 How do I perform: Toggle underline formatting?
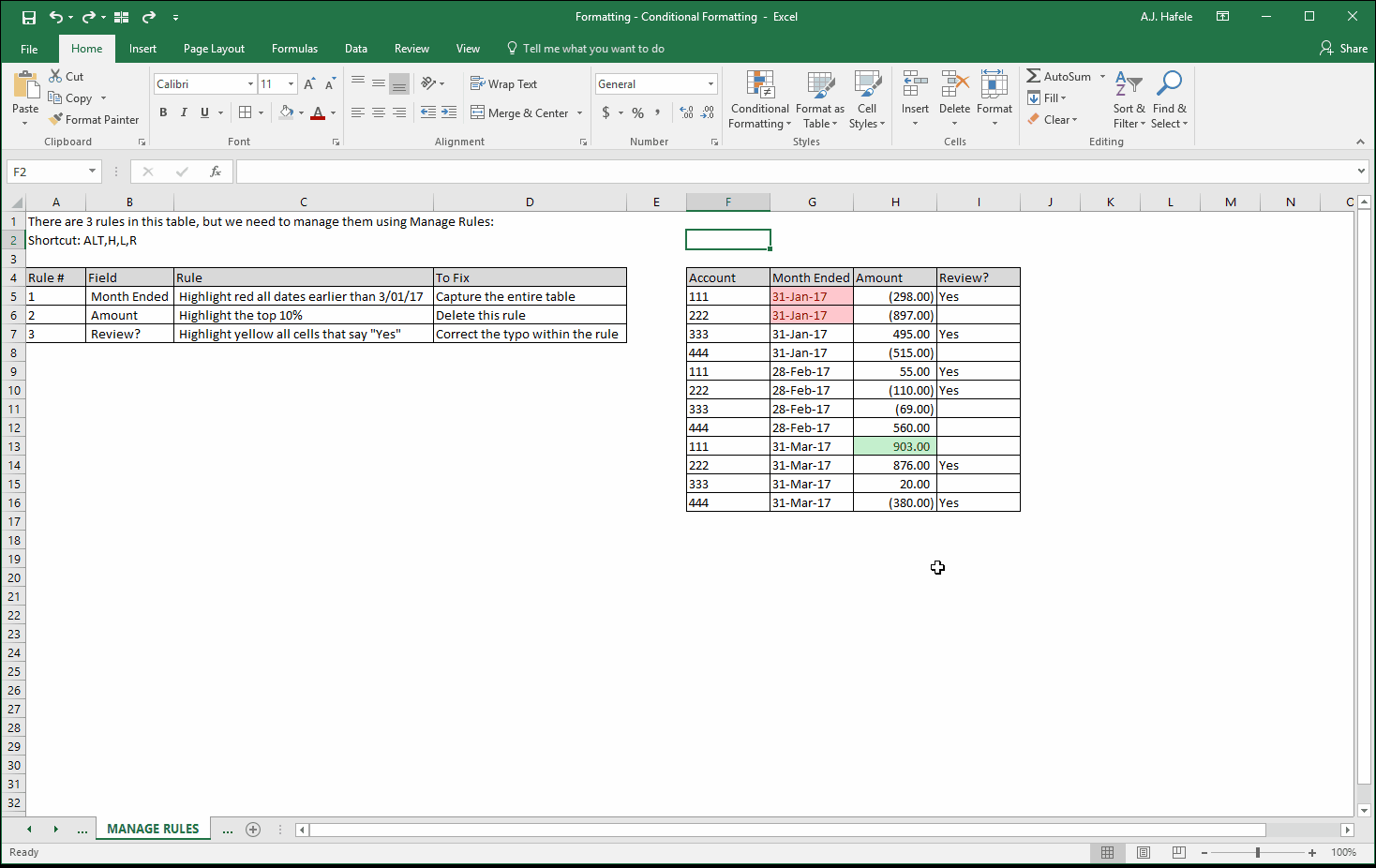[x=204, y=112]
